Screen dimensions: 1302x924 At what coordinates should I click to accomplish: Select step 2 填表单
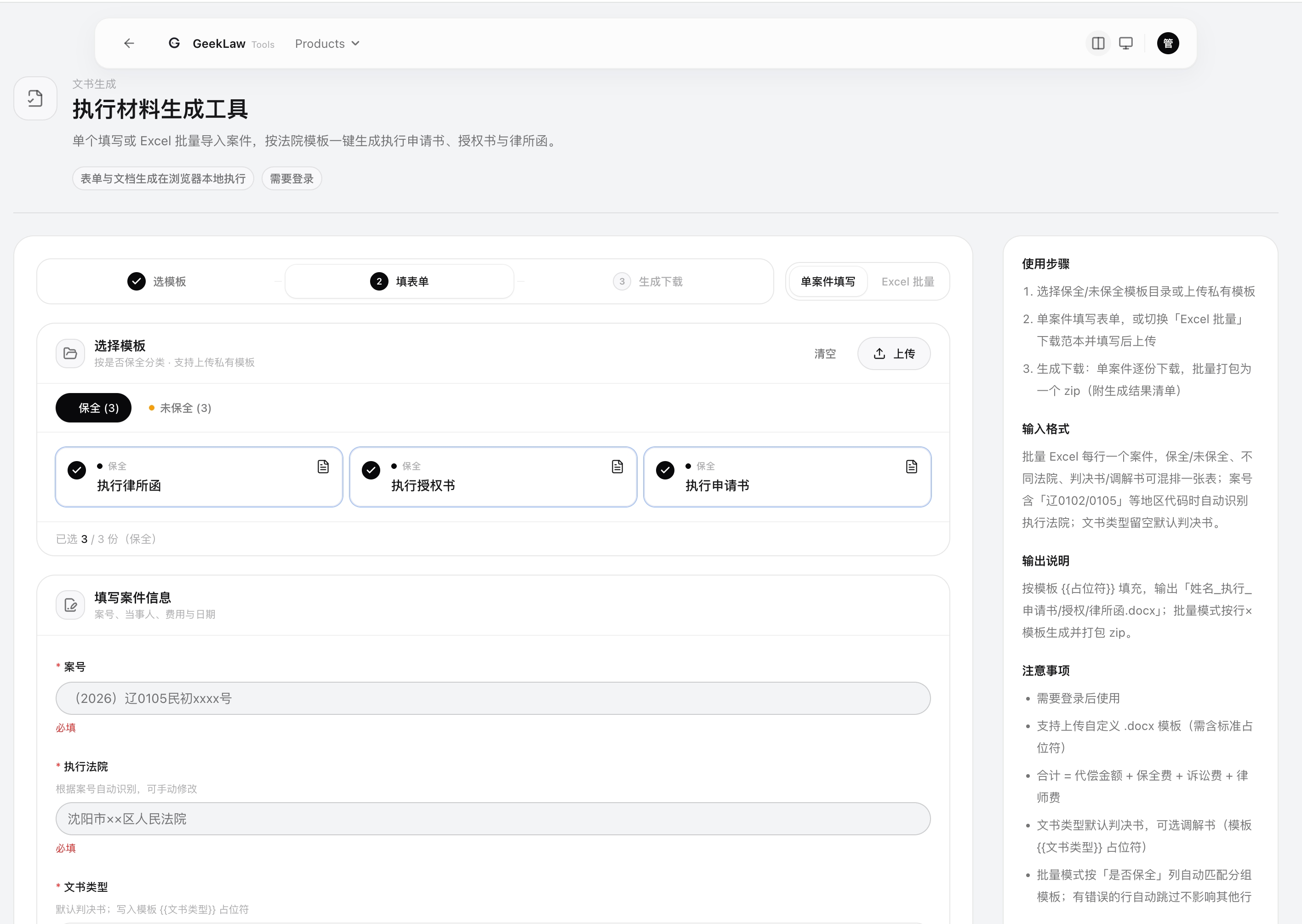coord(400,281)
